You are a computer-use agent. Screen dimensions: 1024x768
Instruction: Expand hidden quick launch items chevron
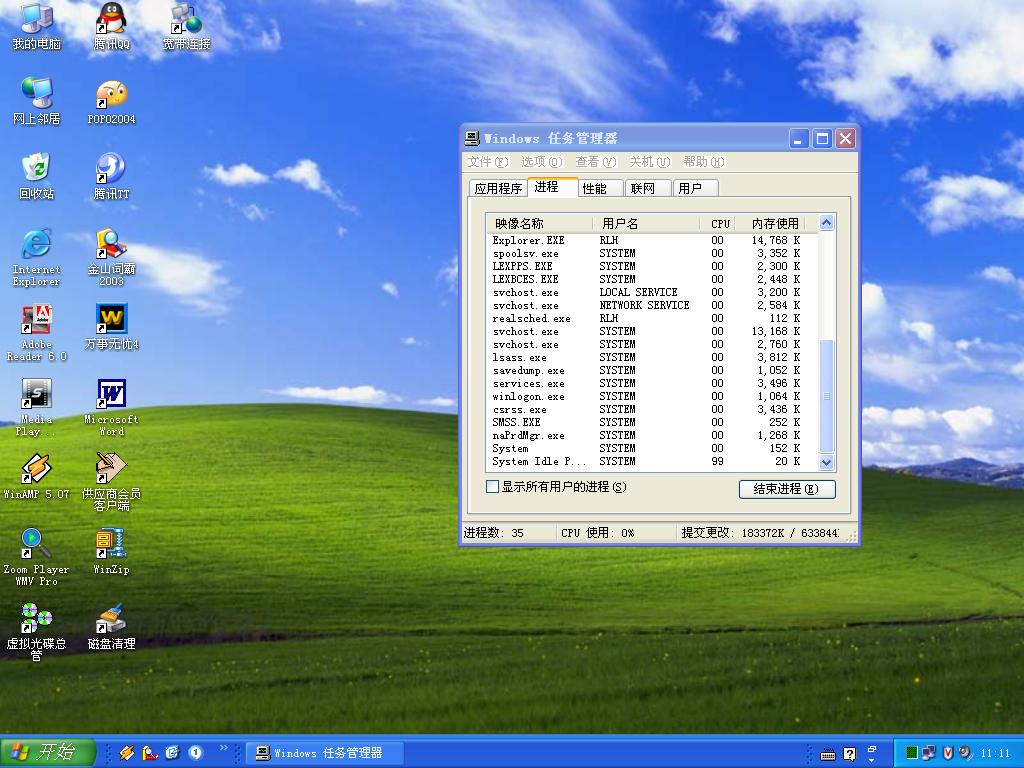224,748
